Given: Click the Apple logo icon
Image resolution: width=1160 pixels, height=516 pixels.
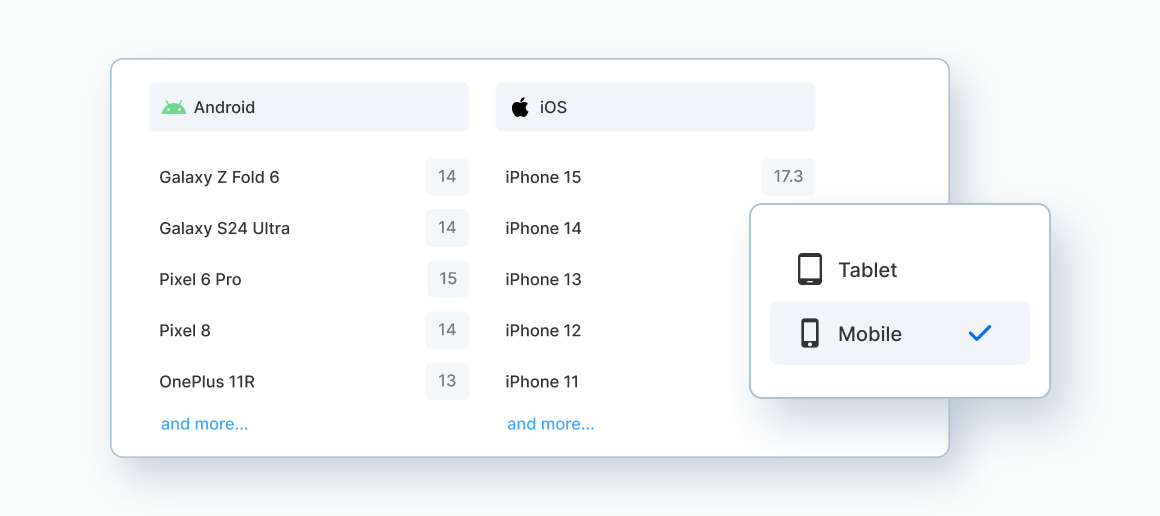Looking at the screenshot, I should (520, 107).
